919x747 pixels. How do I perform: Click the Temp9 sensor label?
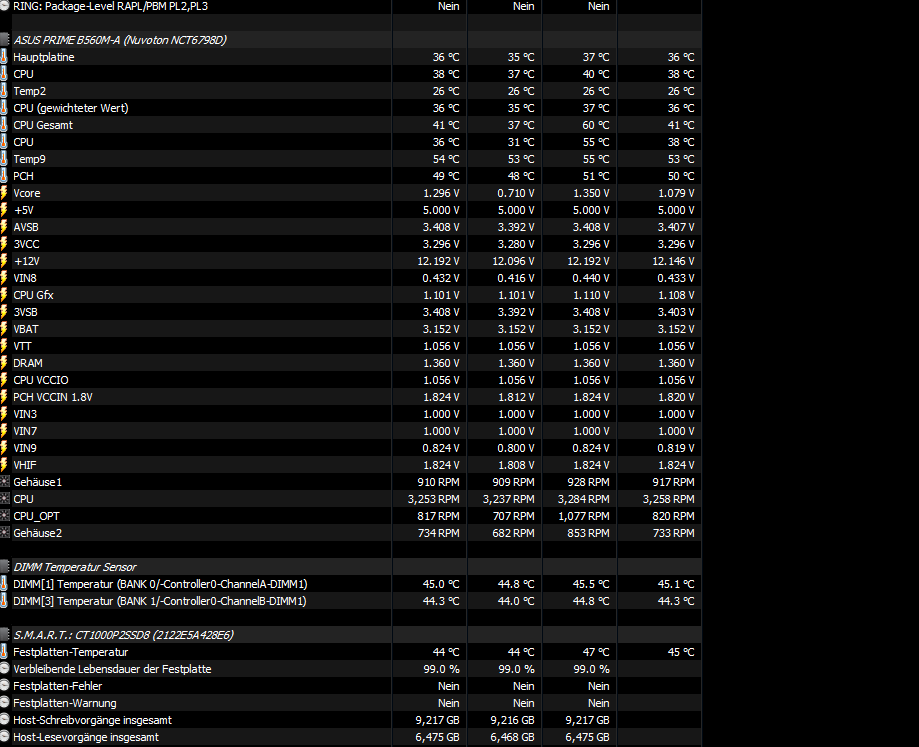29,159
